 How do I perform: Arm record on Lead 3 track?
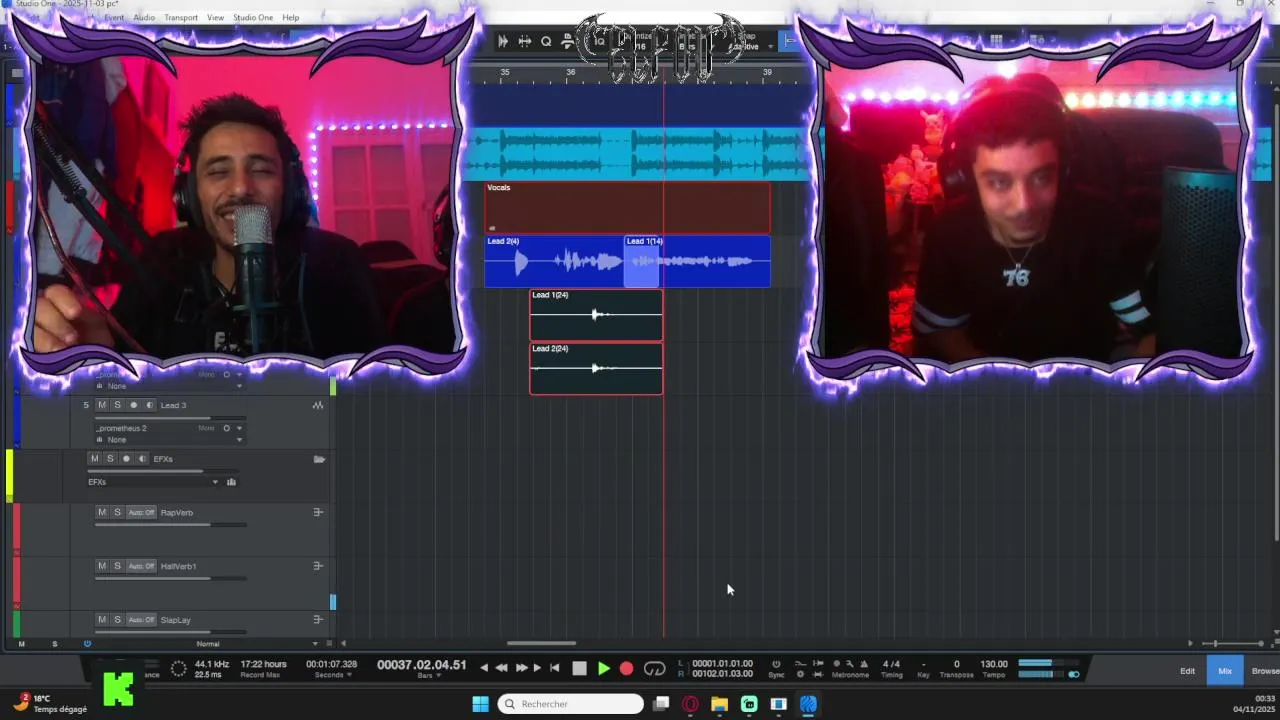pyautogui.click(x=133, y=405)
